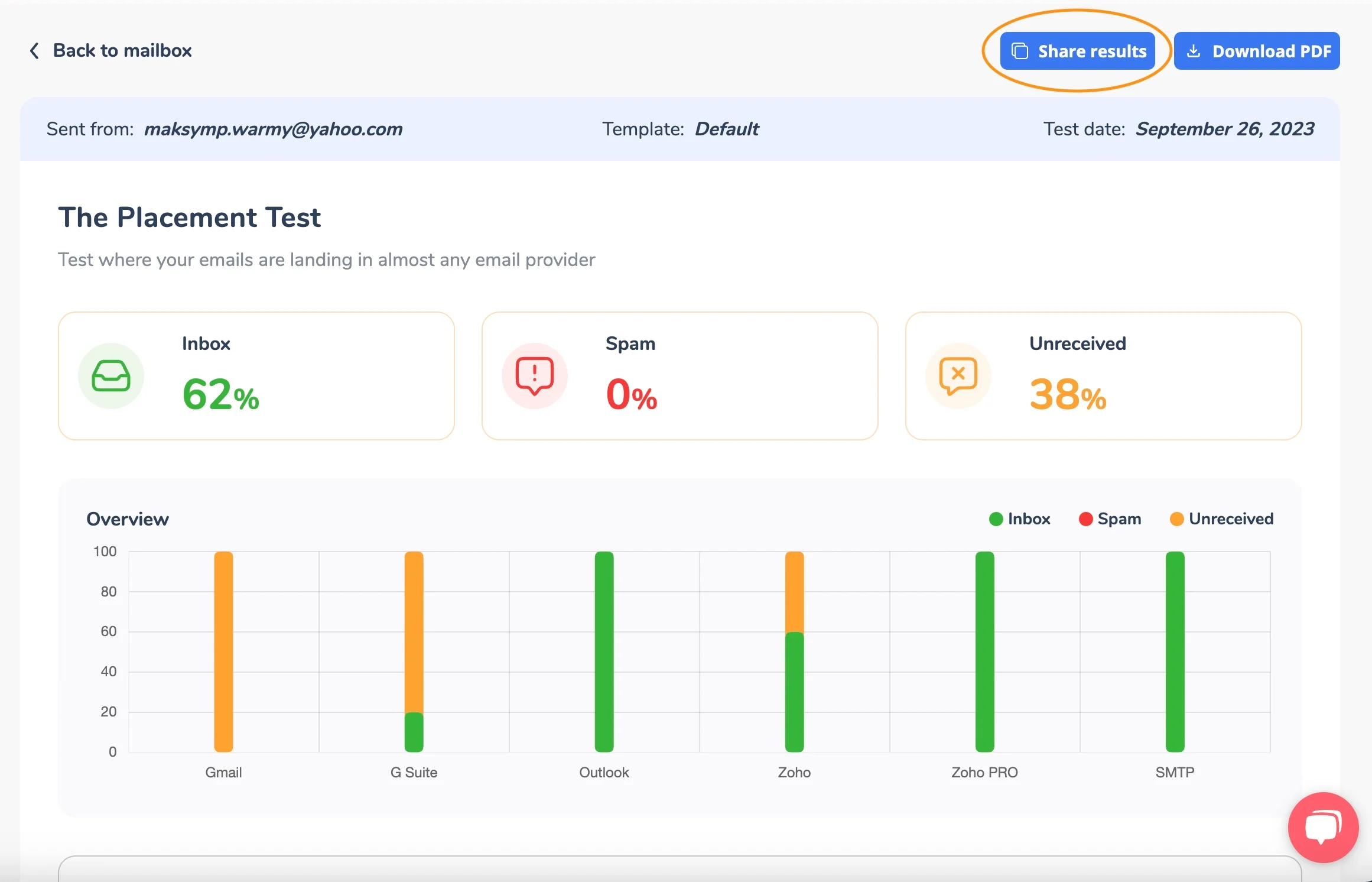Click the green Inbox tray icon
Screen dimensions: 1372x882
click(x=111, y=376)
